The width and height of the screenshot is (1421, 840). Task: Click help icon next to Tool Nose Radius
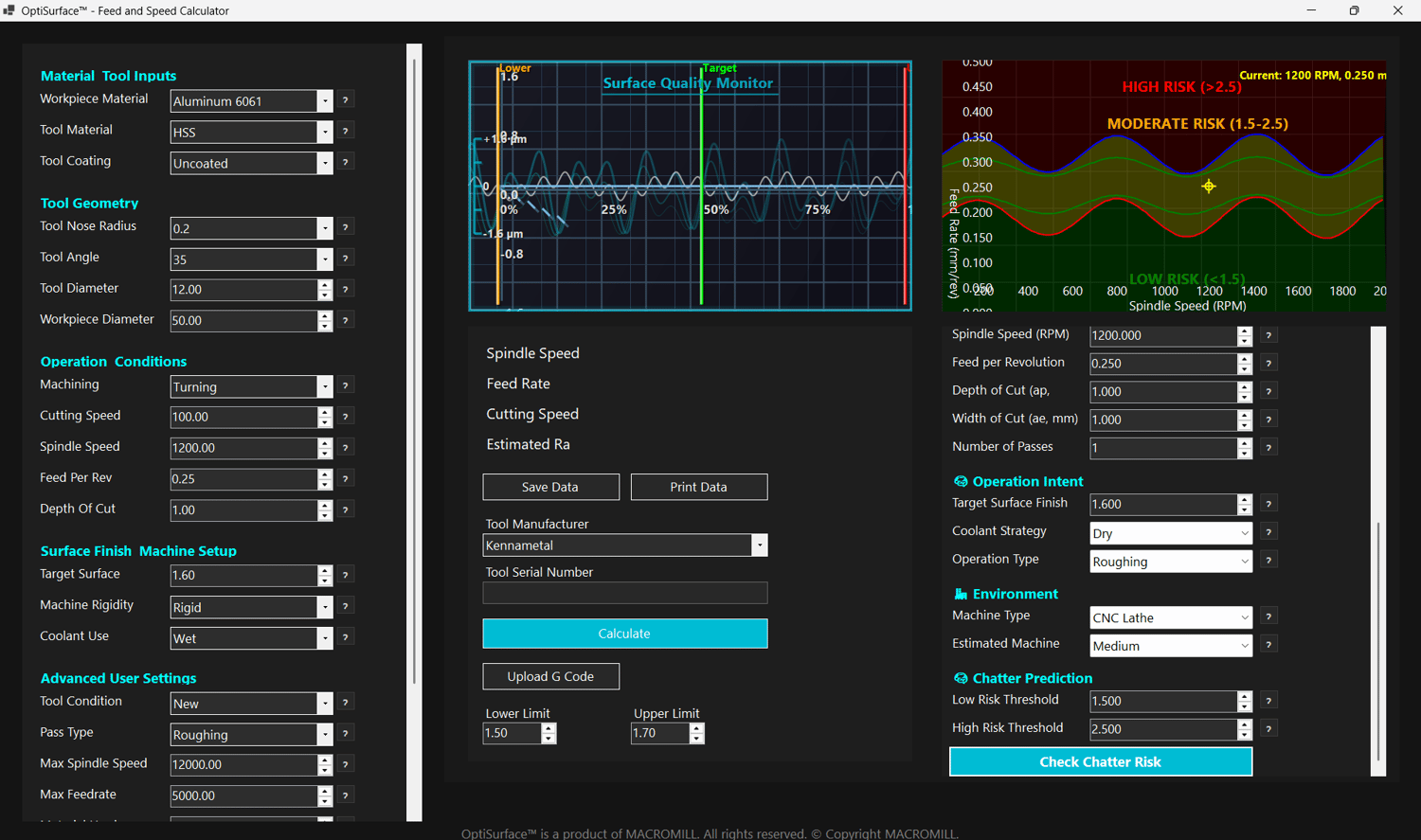346,227
